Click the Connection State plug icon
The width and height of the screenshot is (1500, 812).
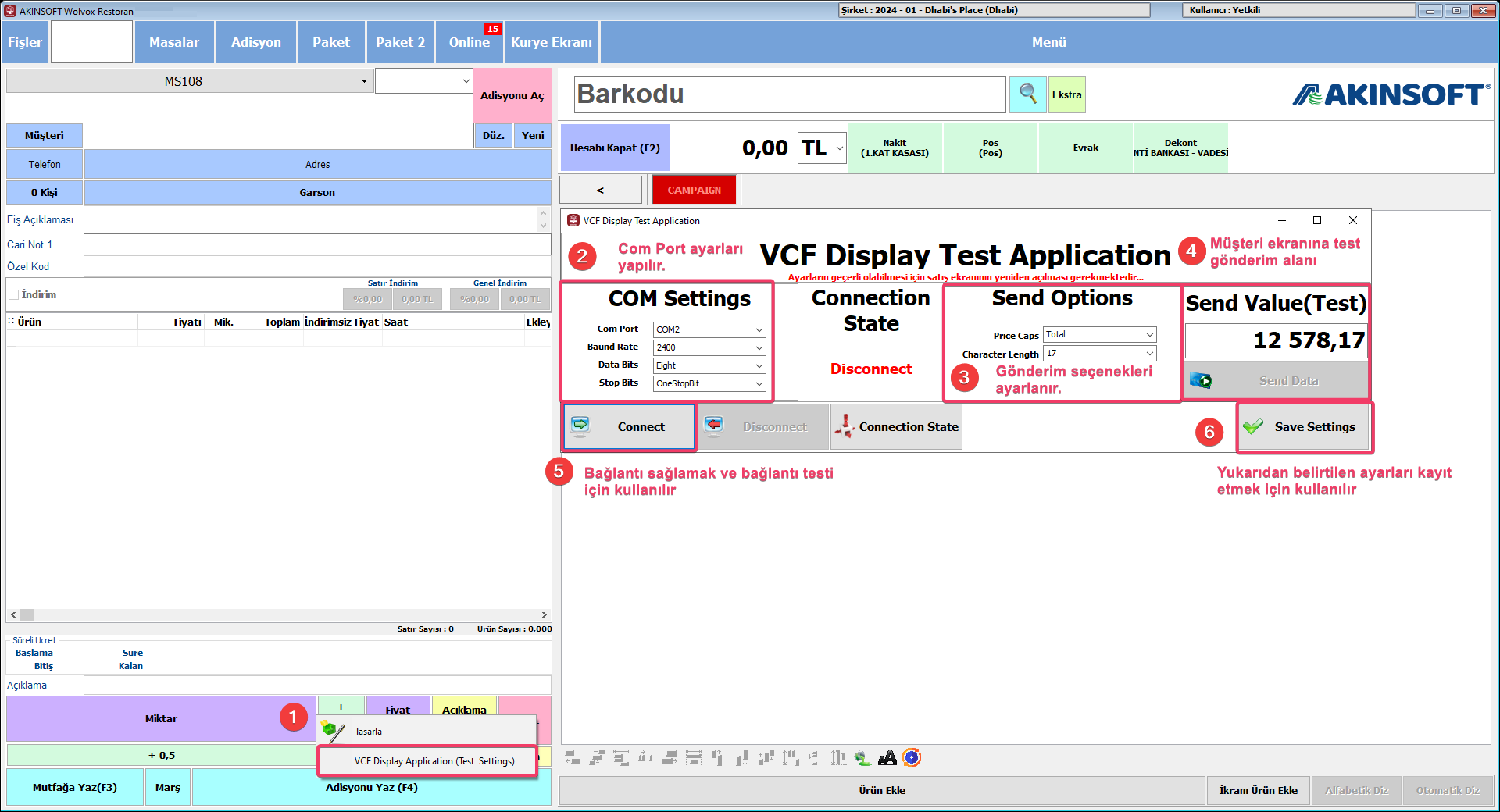click(845, 426)
